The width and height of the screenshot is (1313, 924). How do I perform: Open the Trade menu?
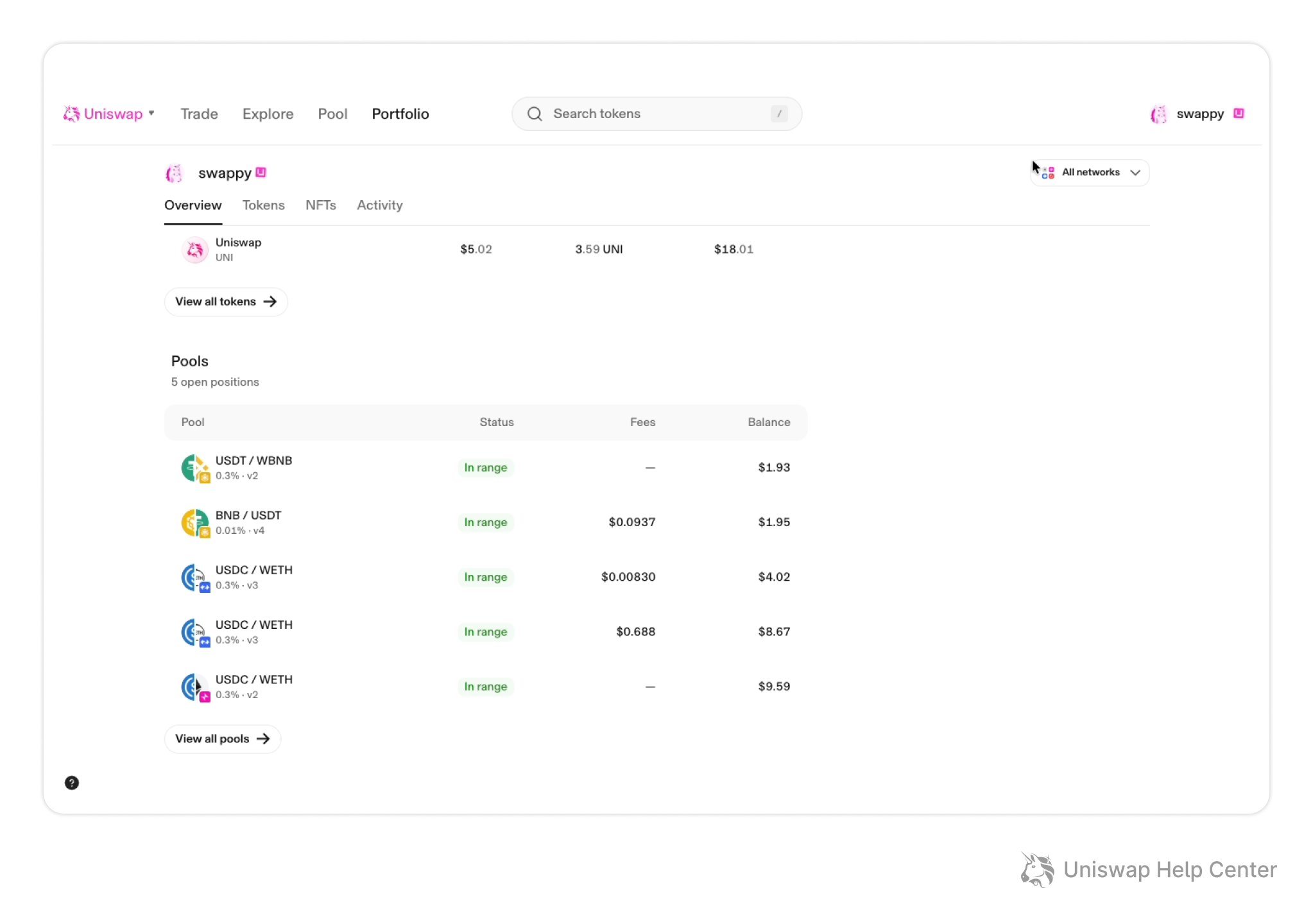199,114
